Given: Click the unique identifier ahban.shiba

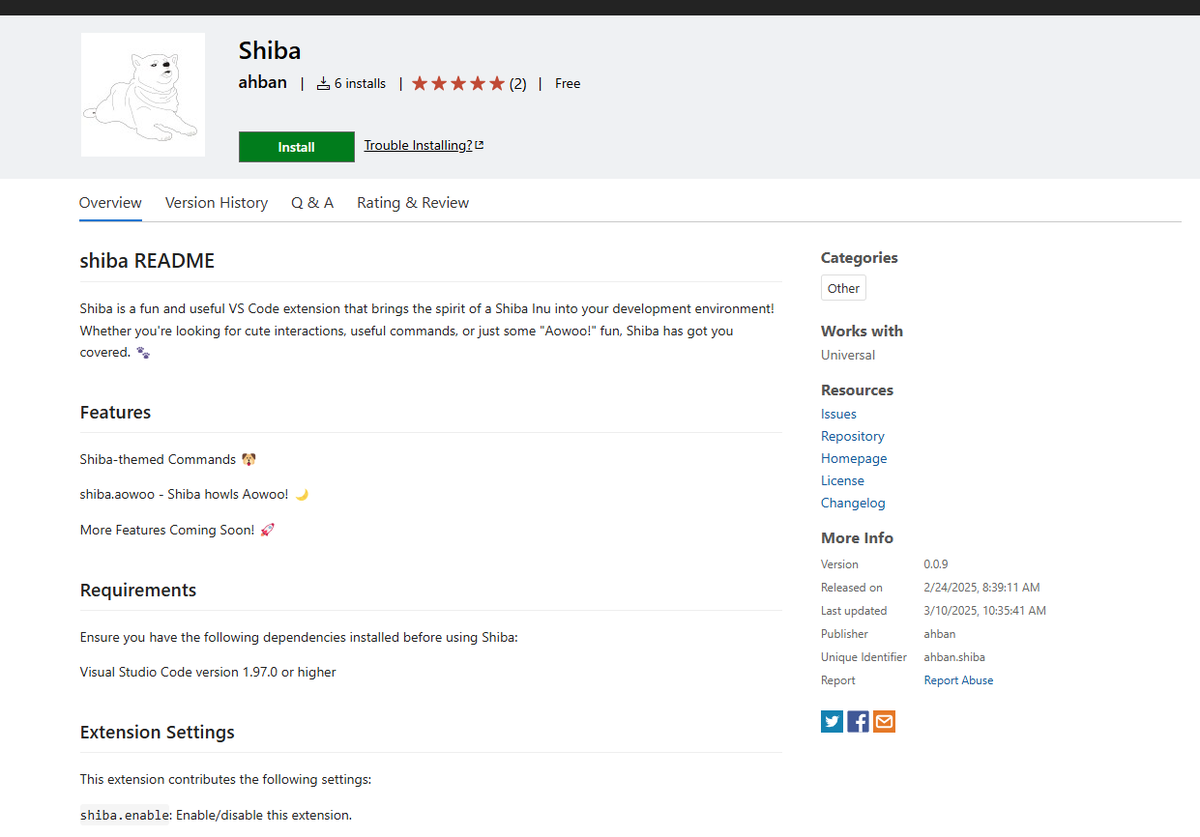Looking at the screenshot, I should (x=954, y=657).
